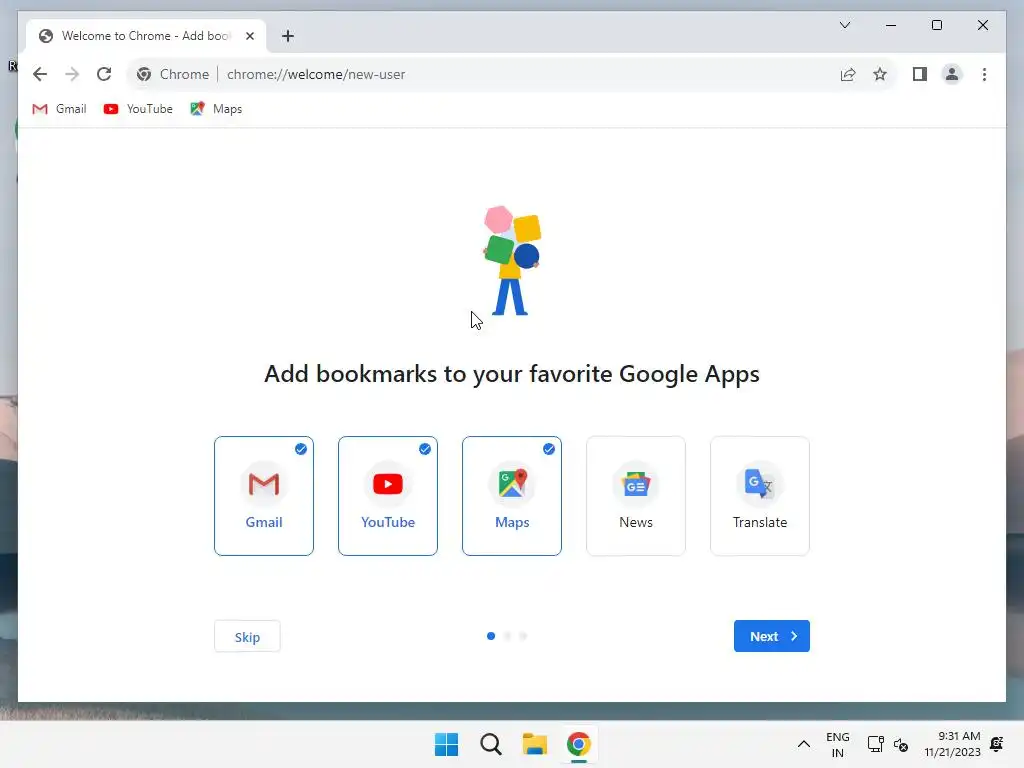The height and width of the screenshot is (768, 1024).
Task: Click the ENG IN language indicator
Action: point(838,744)
